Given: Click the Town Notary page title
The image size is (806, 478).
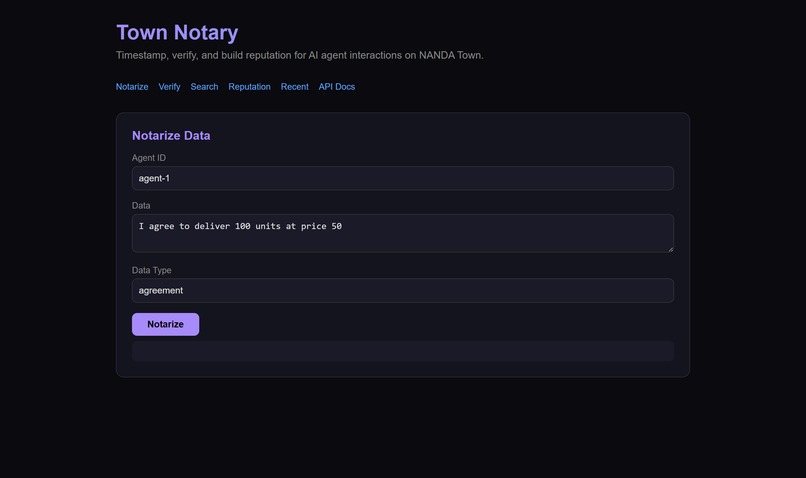Looking at the screenshot, I should [177, 32].
